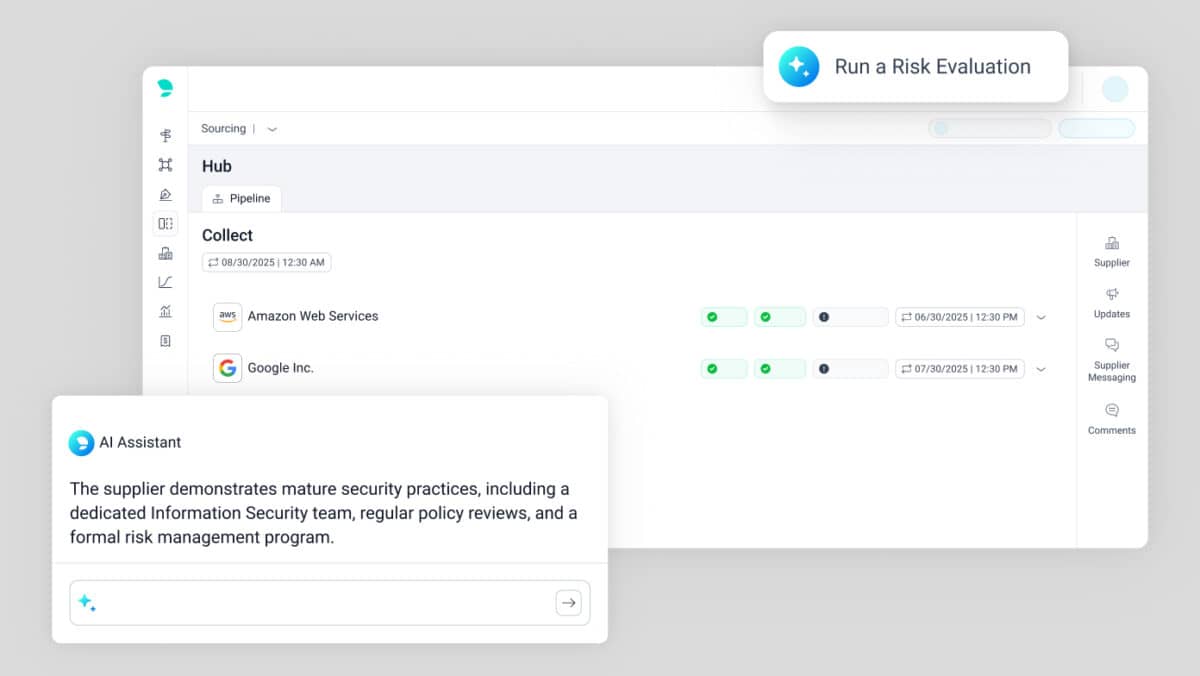
Task: Open the Supplier panel icon
Action: pyautogui.click(x=1111, y=243)
